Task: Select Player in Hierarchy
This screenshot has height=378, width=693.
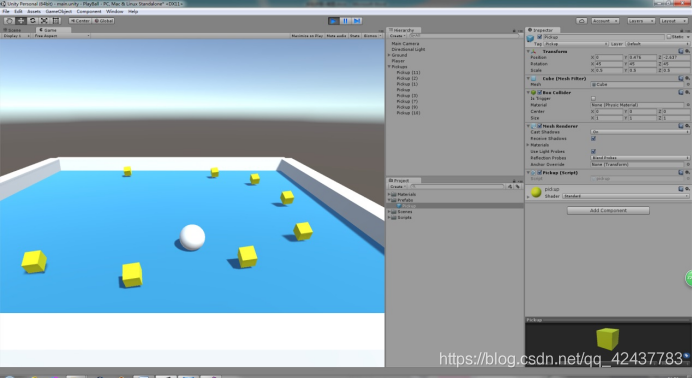Action: point(398,61)
